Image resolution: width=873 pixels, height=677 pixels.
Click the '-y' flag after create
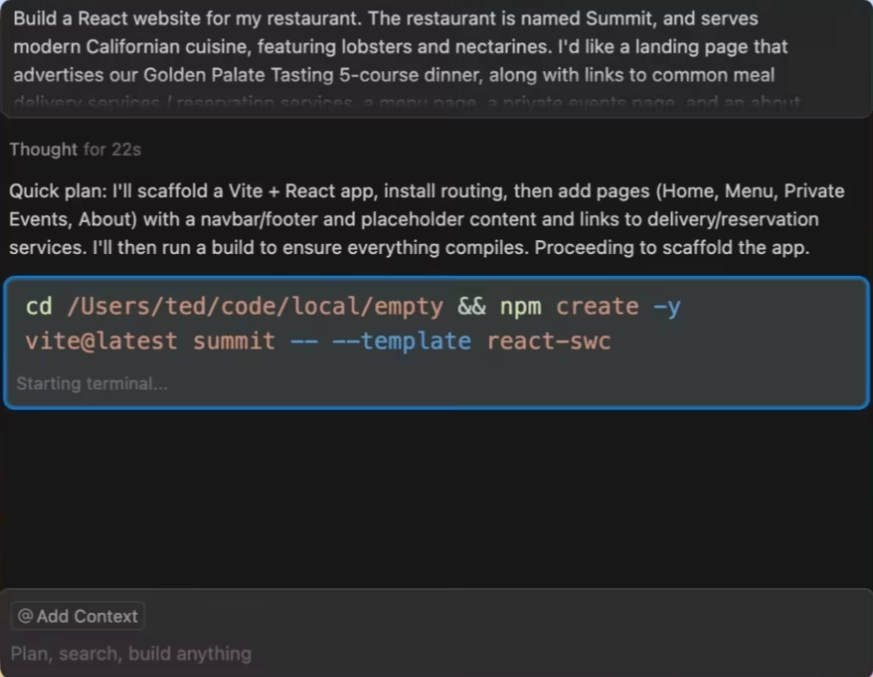click(666, 307)
